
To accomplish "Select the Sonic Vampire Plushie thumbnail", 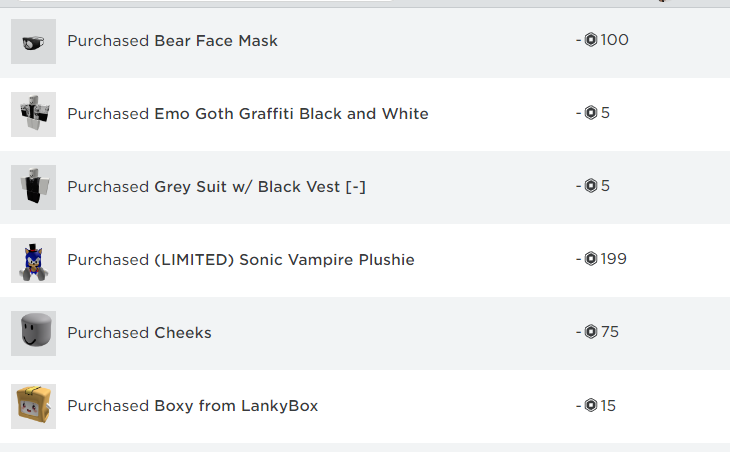I will [x=34, y=260].
